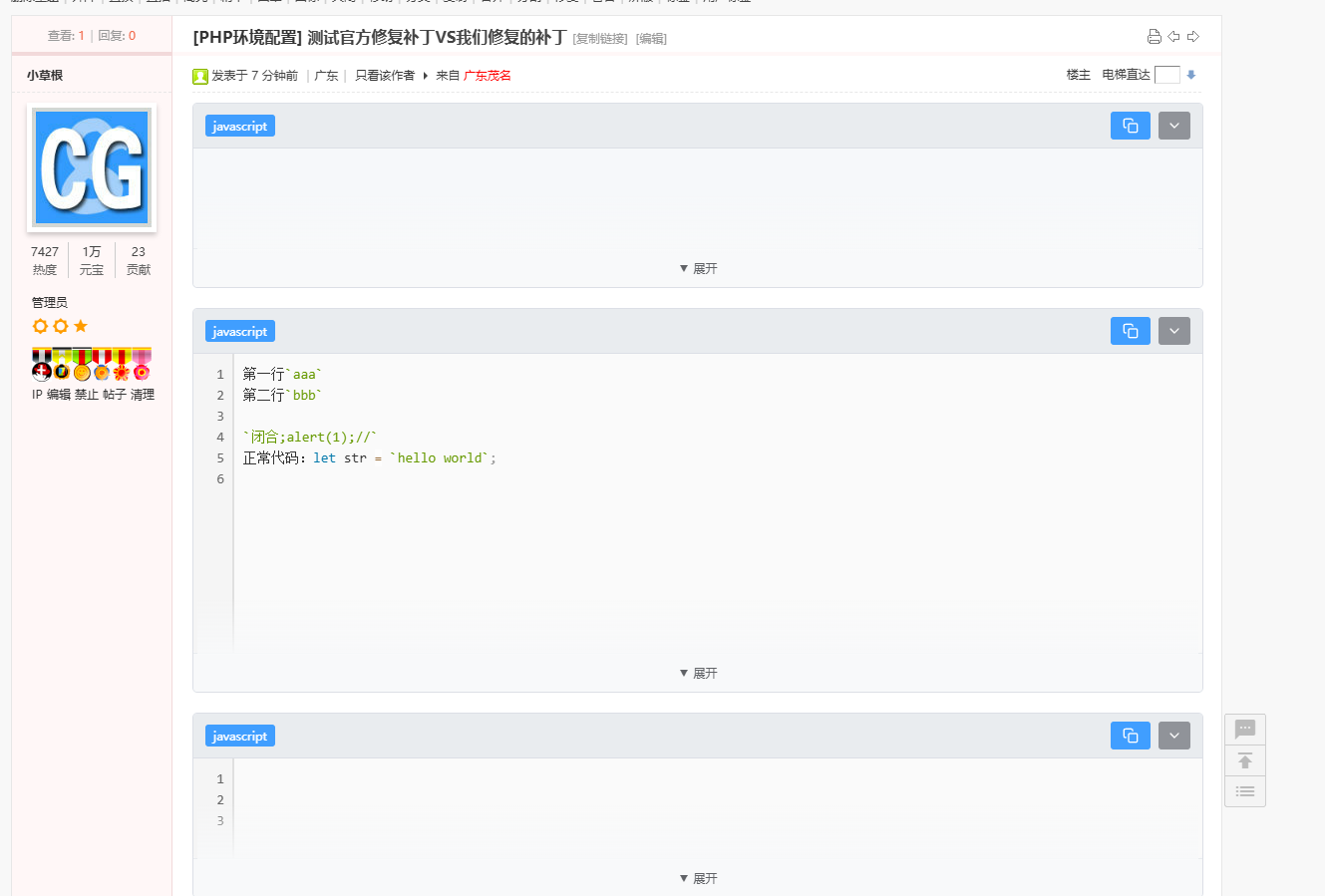Jump to page top with upward arrow icon
This screenshot has width=1325, height=896.
[1245, 760]
